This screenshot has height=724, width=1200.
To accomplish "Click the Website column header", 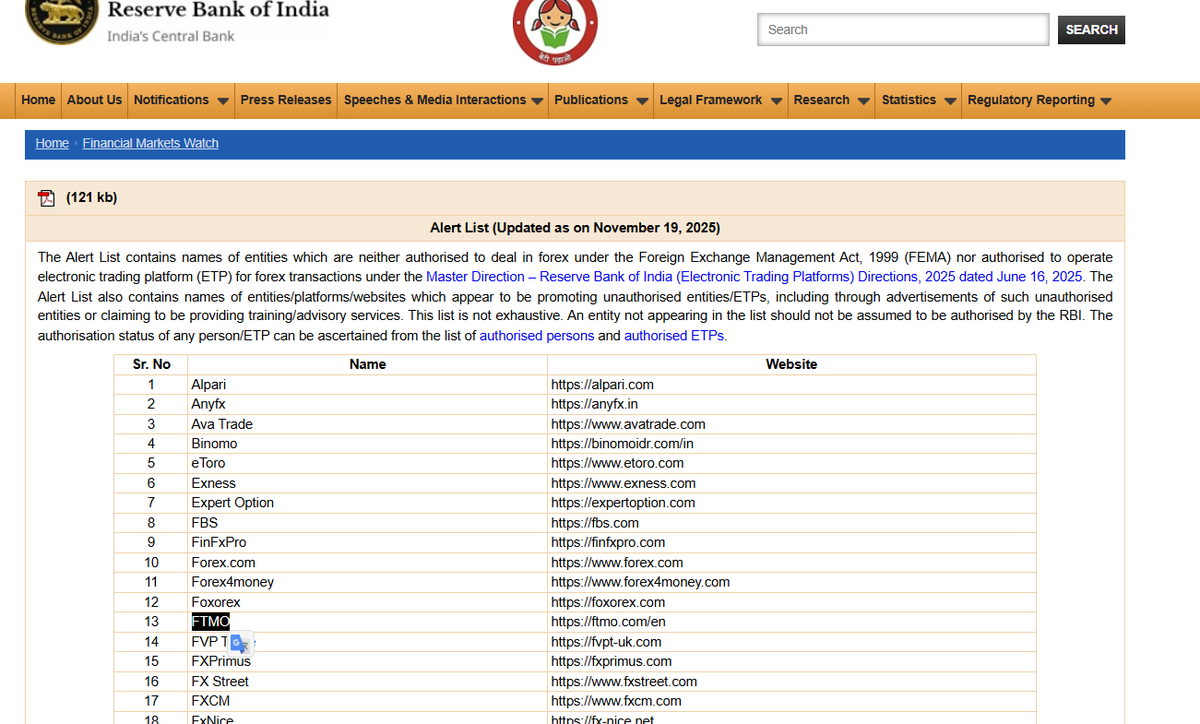I will 791,364.
